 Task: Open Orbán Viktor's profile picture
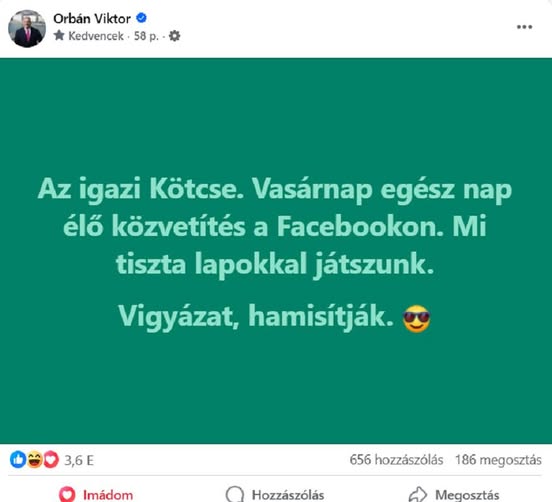point(27,29)
